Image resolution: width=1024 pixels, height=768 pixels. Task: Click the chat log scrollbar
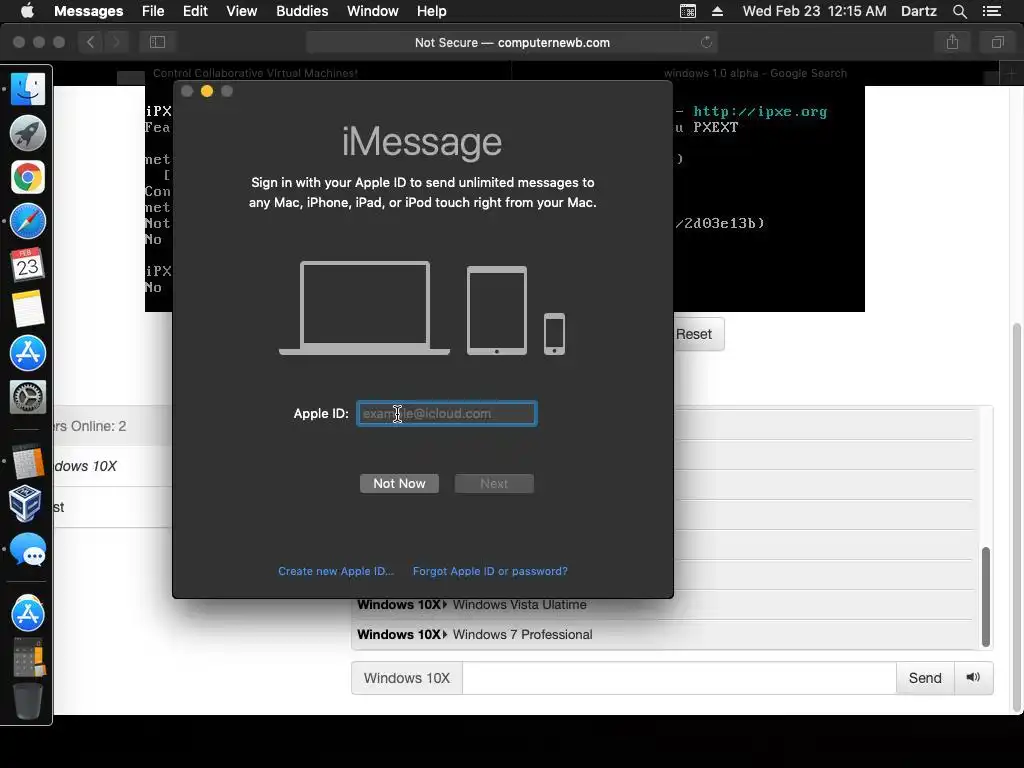coord(985,597)
